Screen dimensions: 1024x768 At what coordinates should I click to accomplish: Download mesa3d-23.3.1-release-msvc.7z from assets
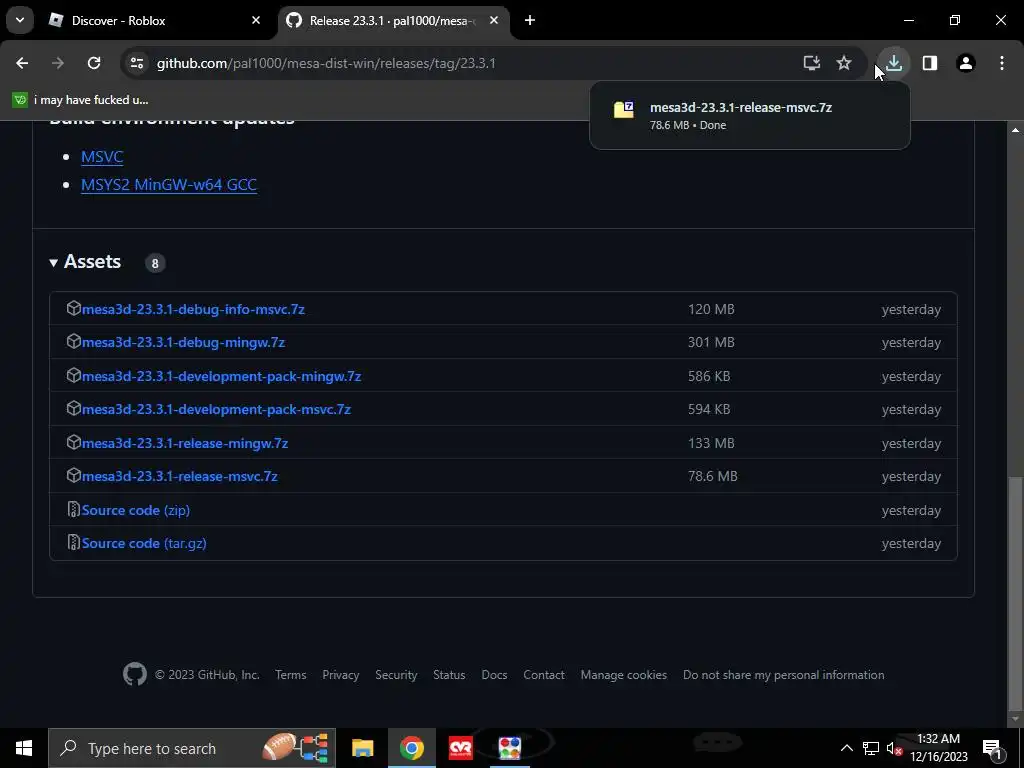point(180,476)
